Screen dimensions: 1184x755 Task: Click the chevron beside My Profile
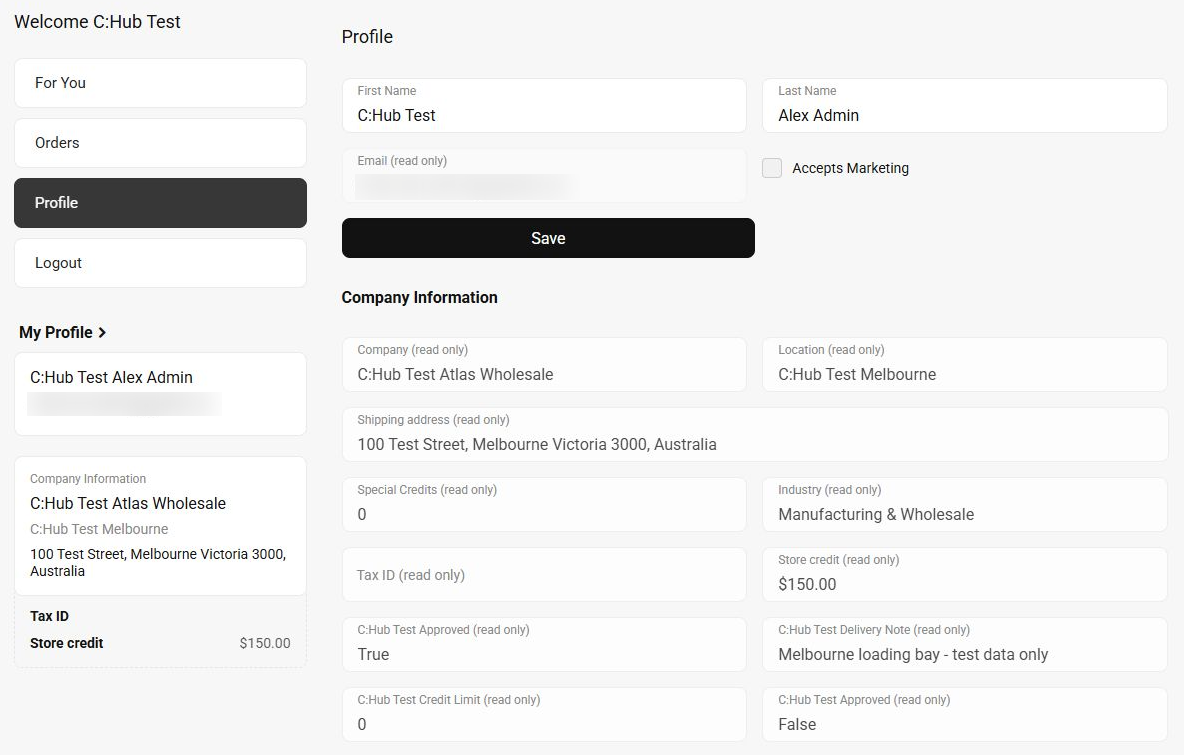point(102,333)
